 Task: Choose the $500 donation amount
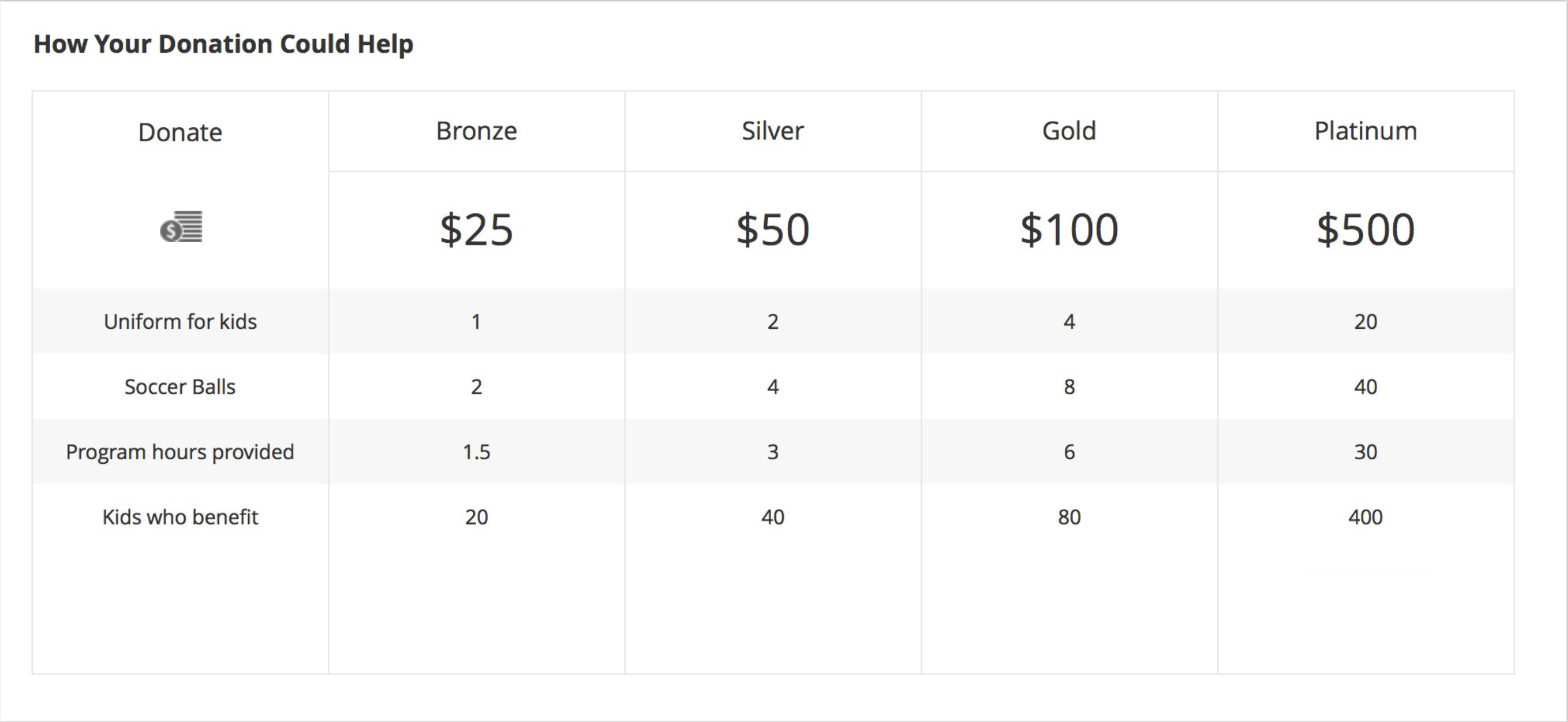point(1366,229)
